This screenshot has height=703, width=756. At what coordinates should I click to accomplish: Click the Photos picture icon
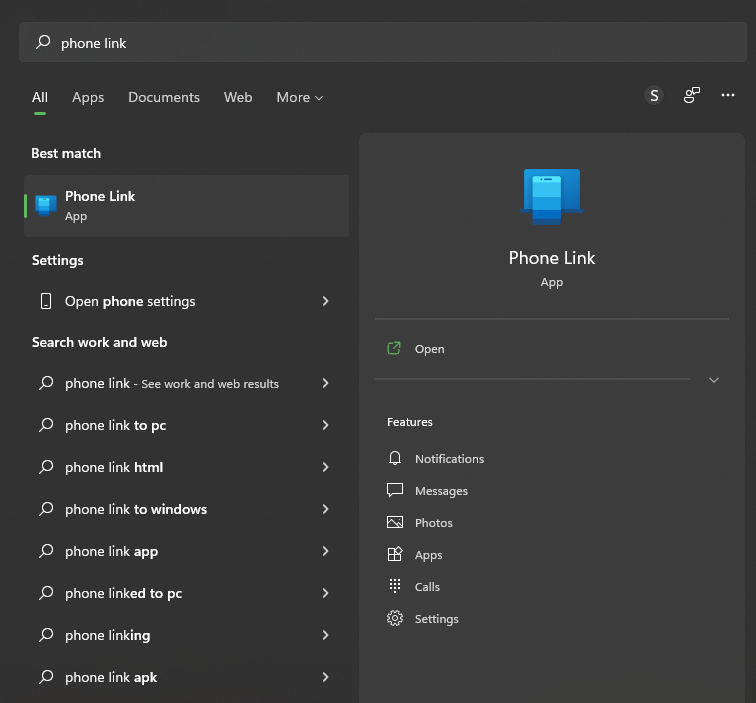pos(395,522)
